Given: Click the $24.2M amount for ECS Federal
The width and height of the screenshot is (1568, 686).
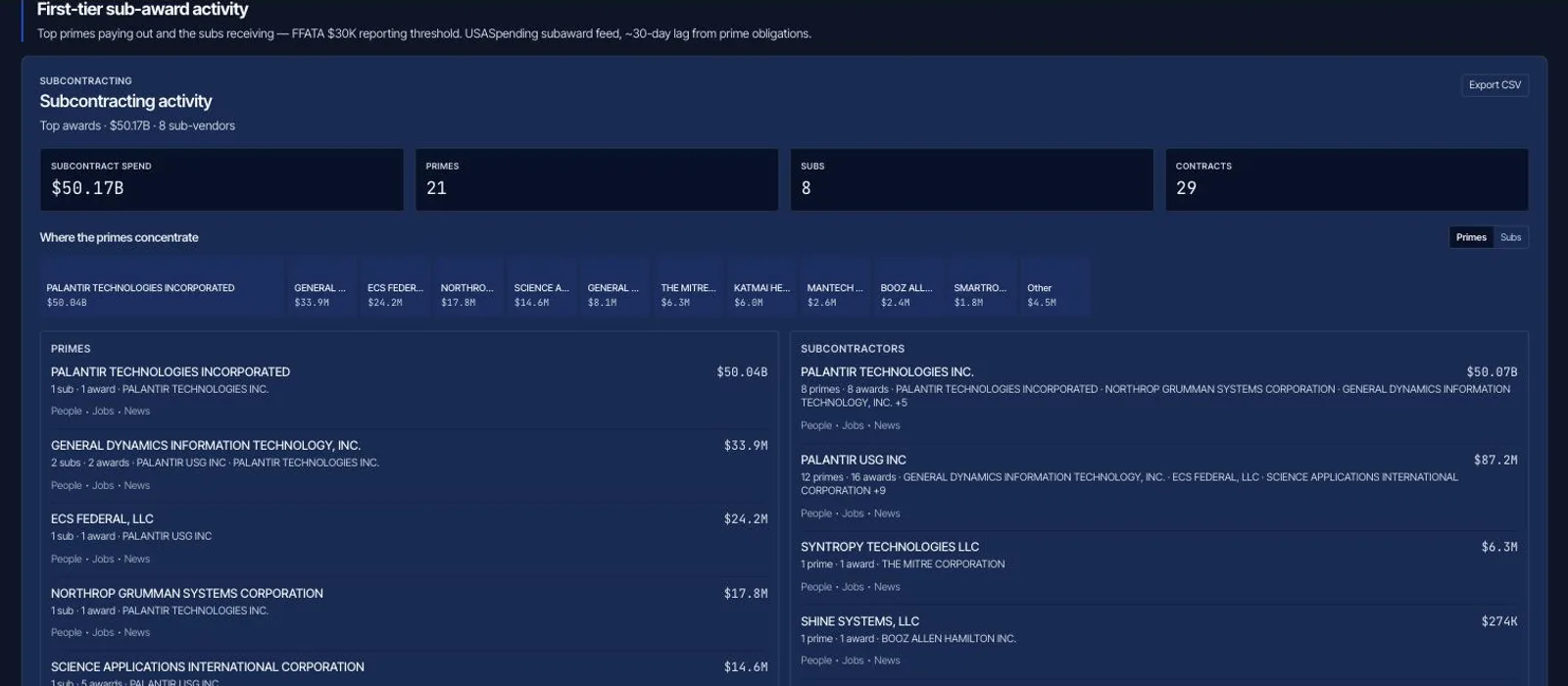Looking at the screenshot, I should pyautogui.click(x=746, y=519).
